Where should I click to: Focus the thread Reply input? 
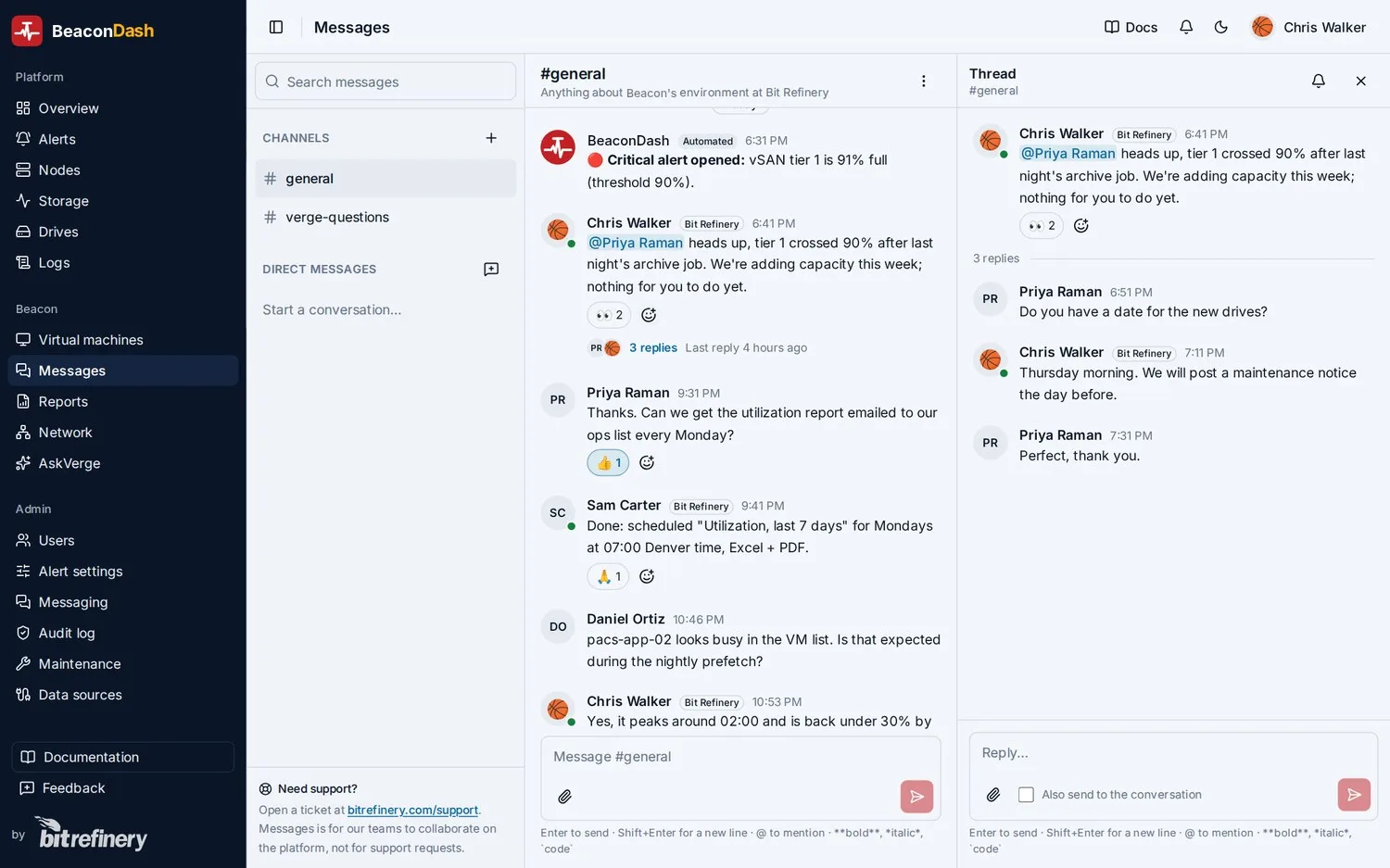[1173, 753]
